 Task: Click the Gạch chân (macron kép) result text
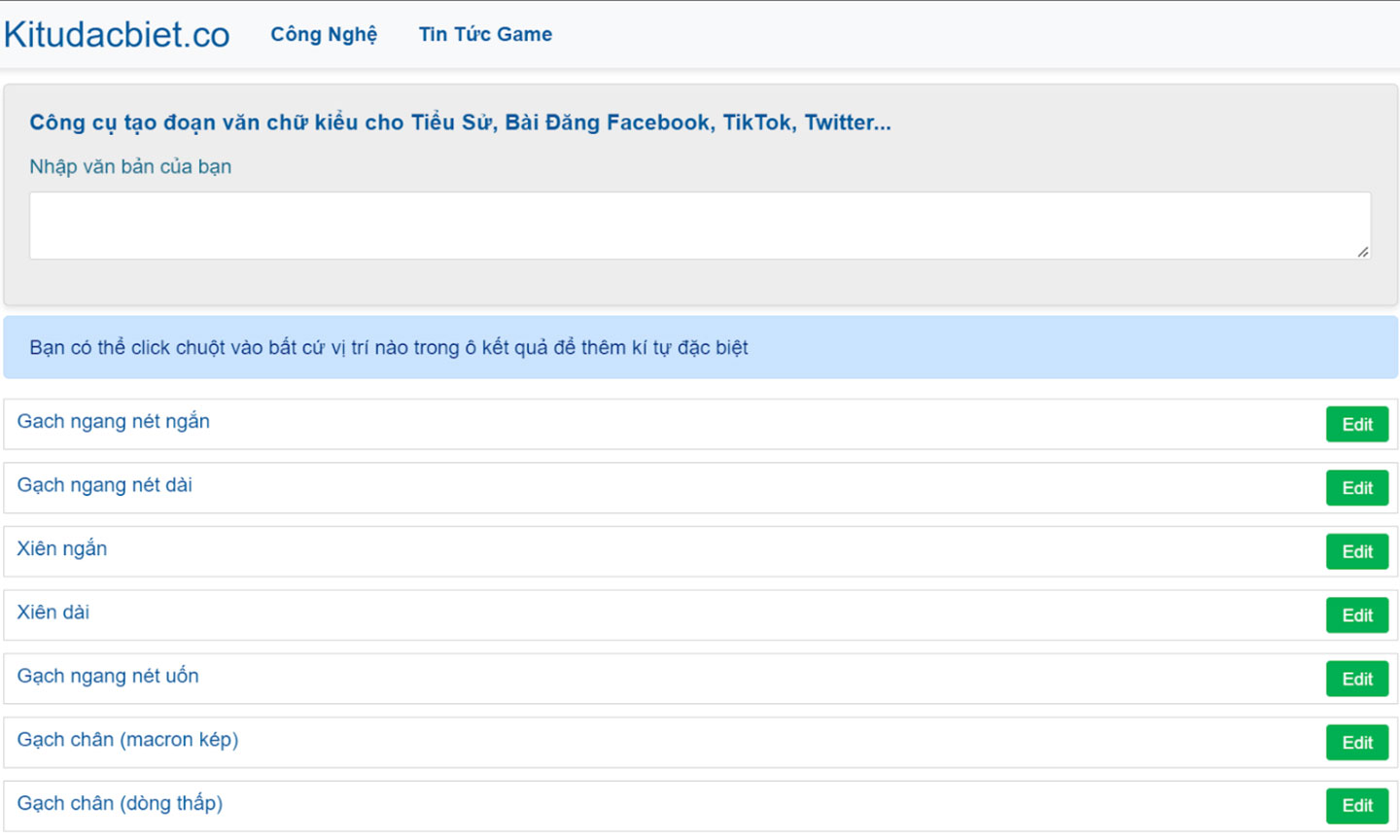pos(127,740)
